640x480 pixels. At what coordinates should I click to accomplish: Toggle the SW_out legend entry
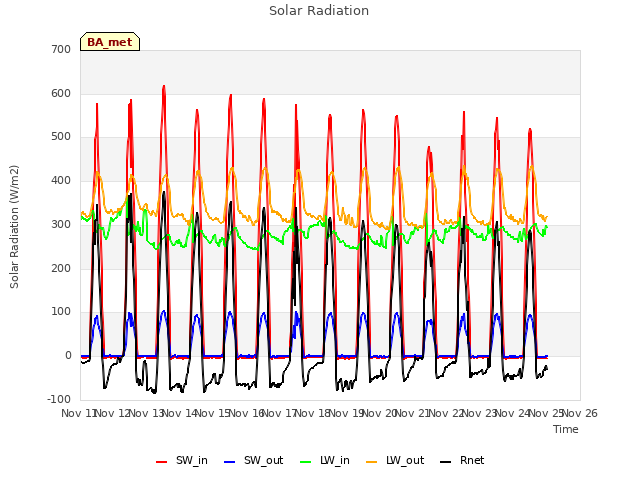coord(253,460)
